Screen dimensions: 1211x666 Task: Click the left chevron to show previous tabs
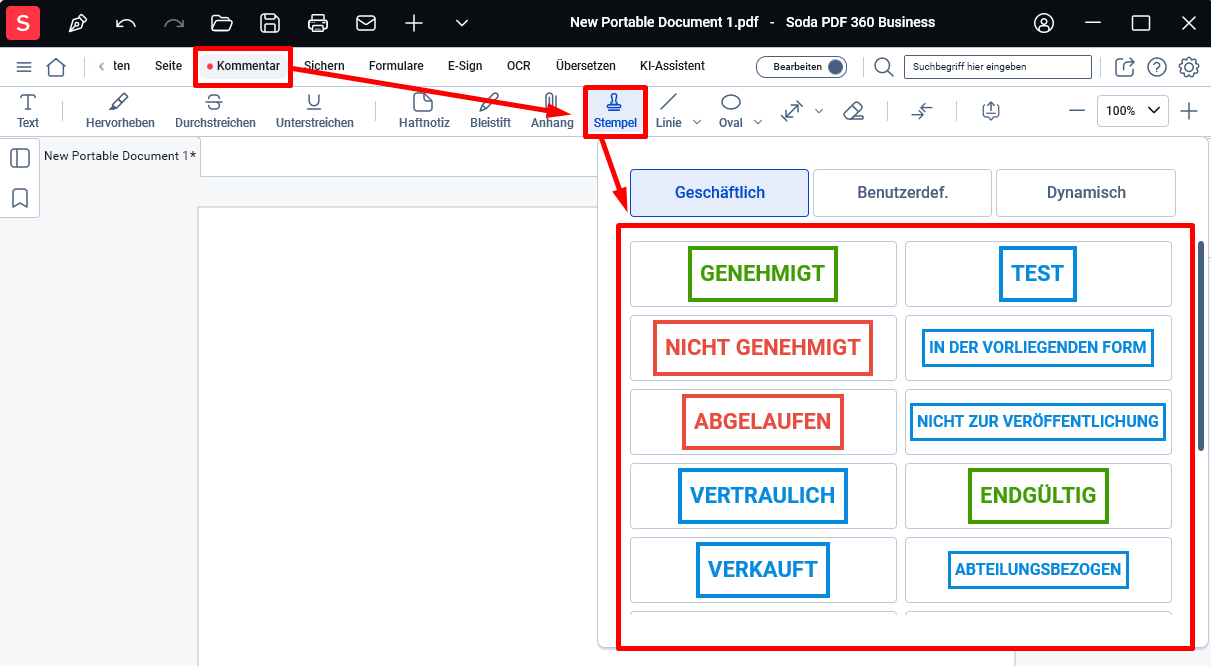coord(101,66)
